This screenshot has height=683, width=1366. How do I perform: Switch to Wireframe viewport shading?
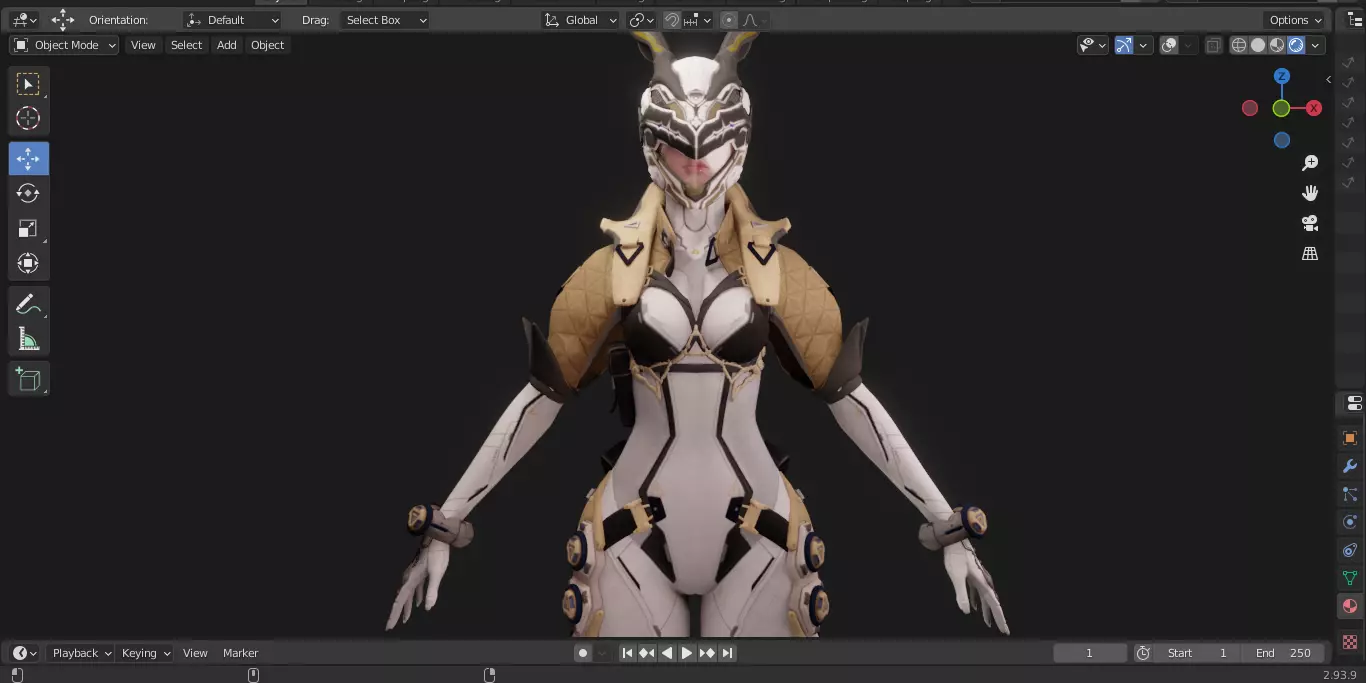click(1239, 45)
